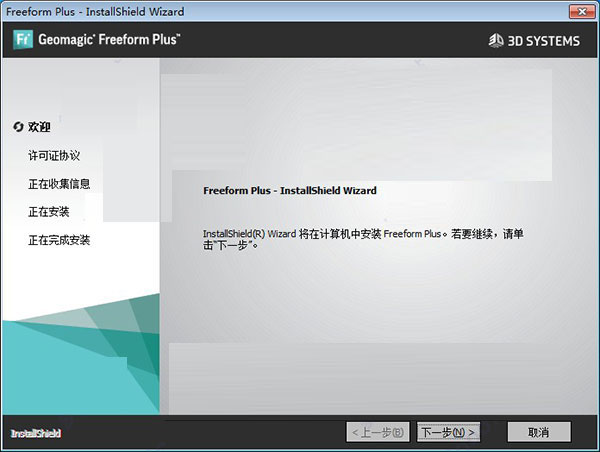
Task: Select the 正在完成安装 step
Action: [59, 240]
